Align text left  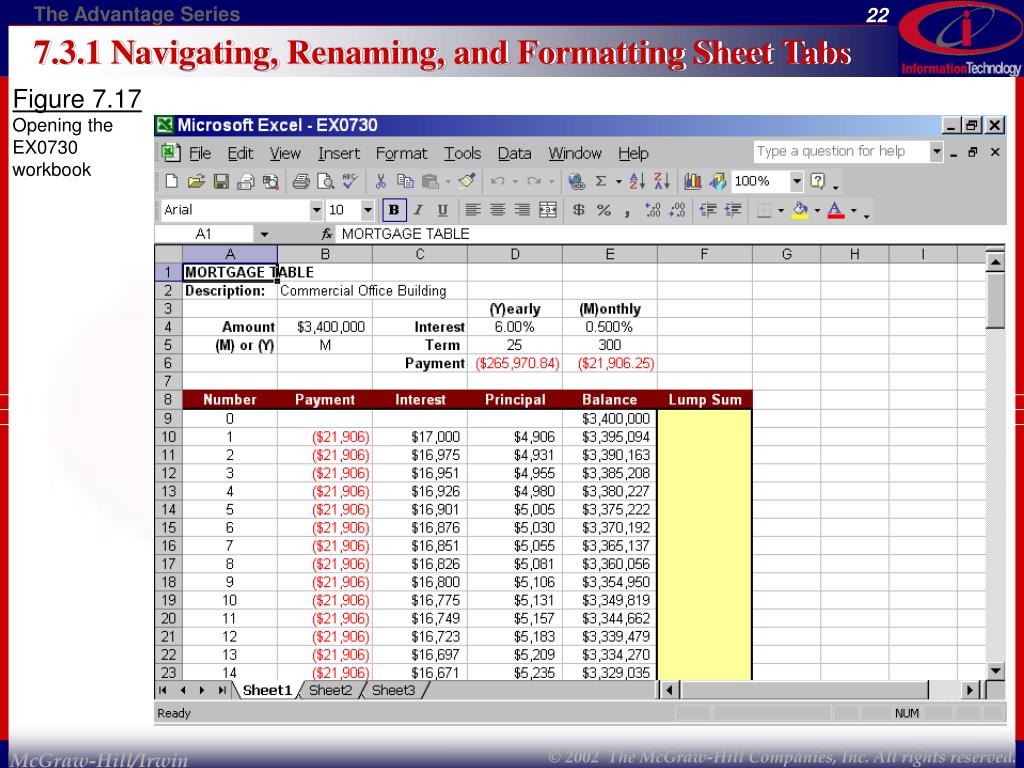(473, 210)
